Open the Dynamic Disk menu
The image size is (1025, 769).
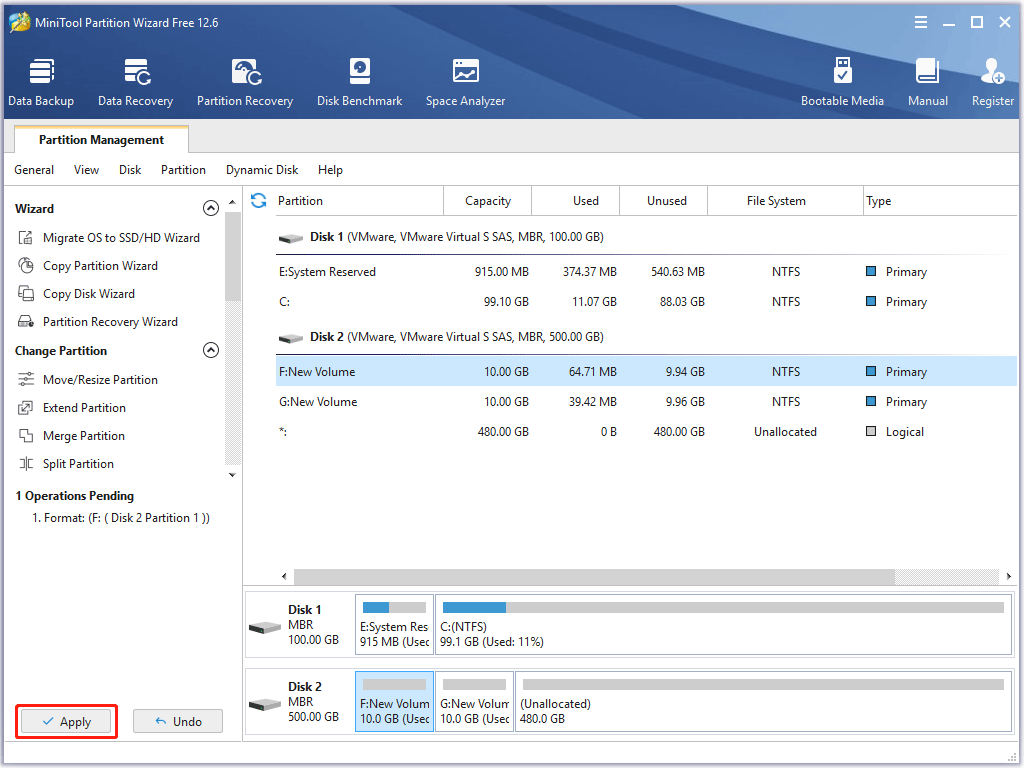262,170
